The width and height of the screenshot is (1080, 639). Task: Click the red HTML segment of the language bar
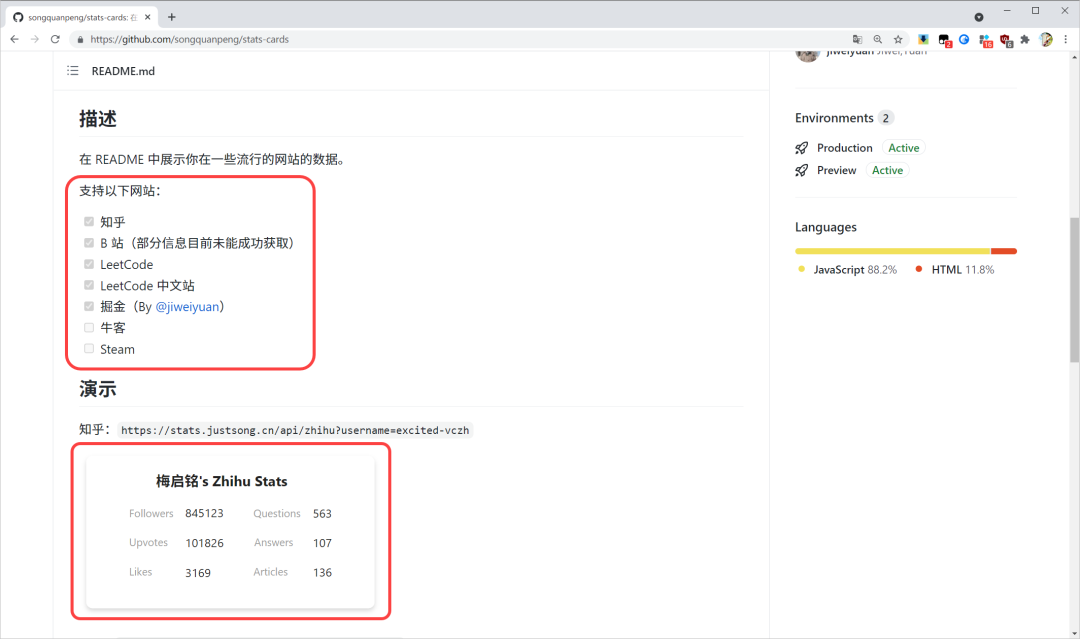(1004, 251)
